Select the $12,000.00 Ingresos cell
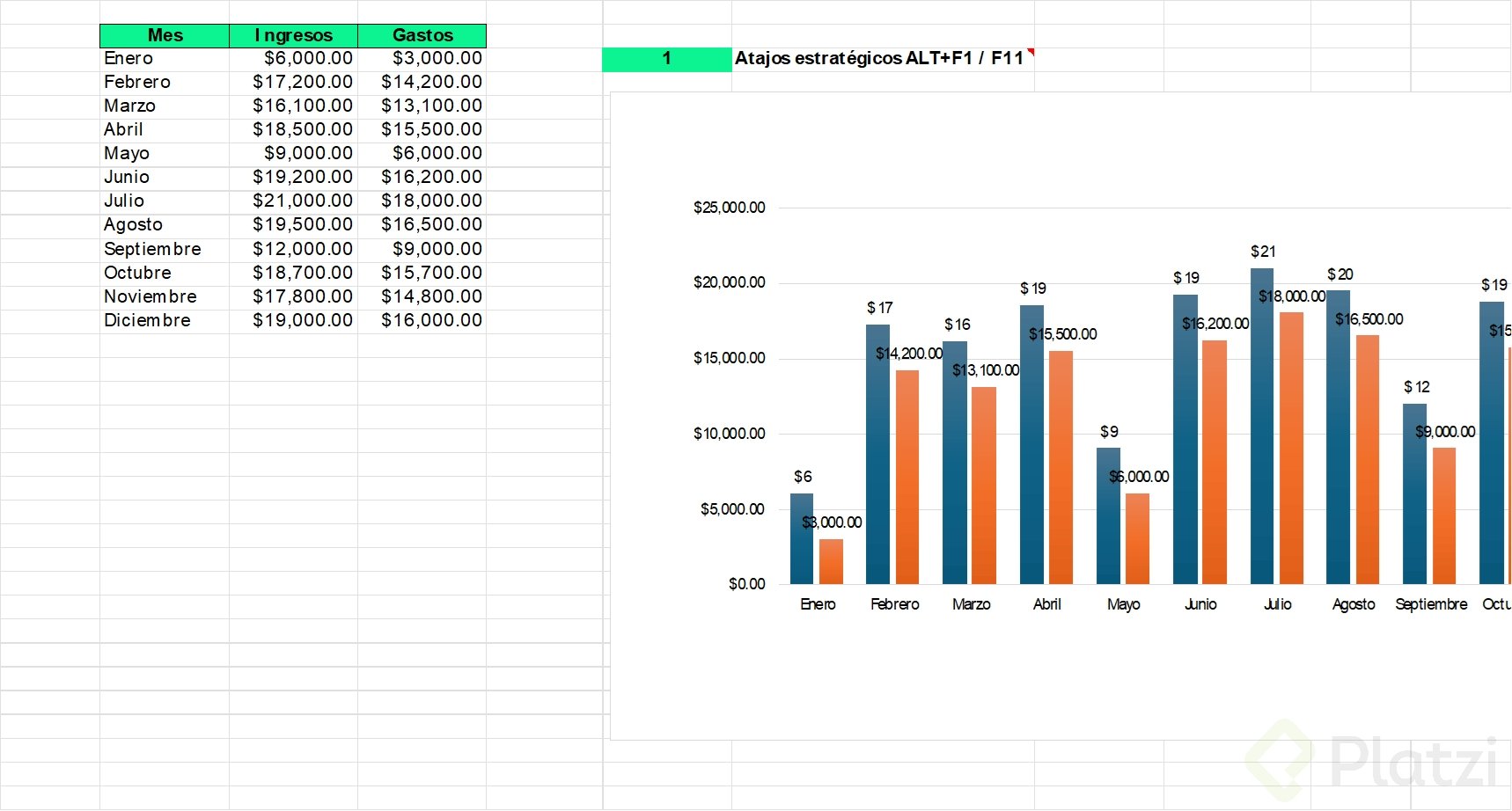The width and height of the screenshot is (1512, 811). [293, 250]
